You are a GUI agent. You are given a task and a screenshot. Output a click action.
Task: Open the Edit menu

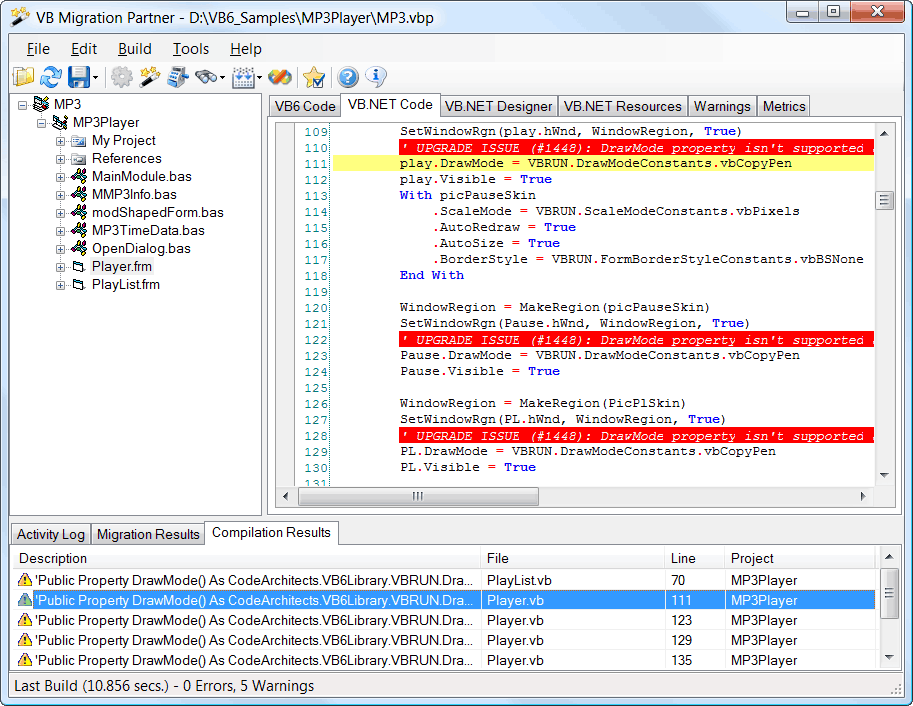tap(84, 49)
